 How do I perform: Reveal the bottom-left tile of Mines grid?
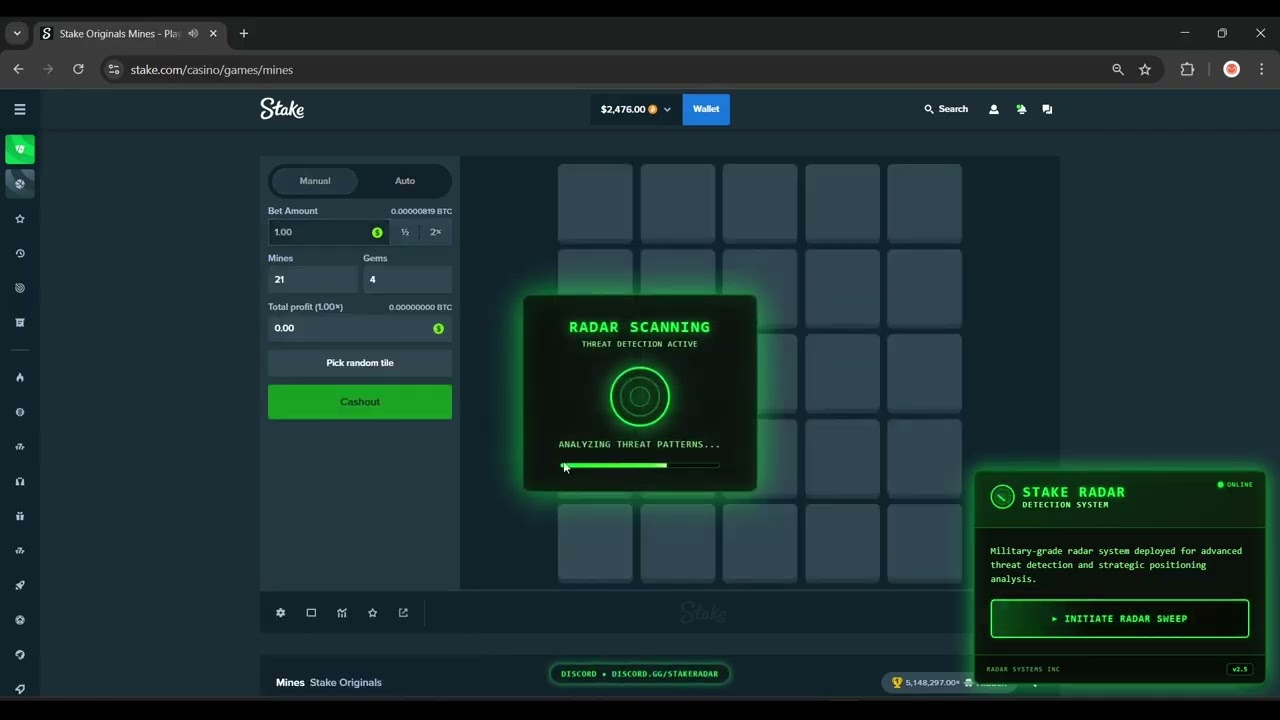pos(595,543)
